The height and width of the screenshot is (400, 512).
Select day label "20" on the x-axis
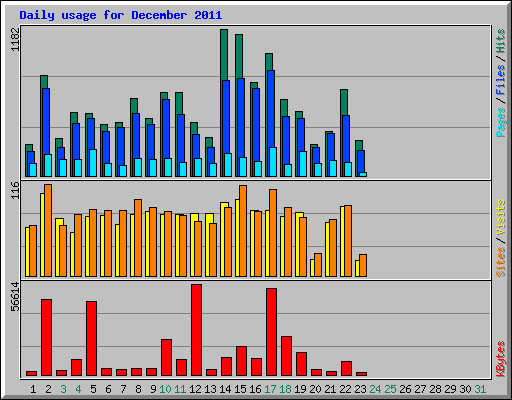tap(315, 389)
